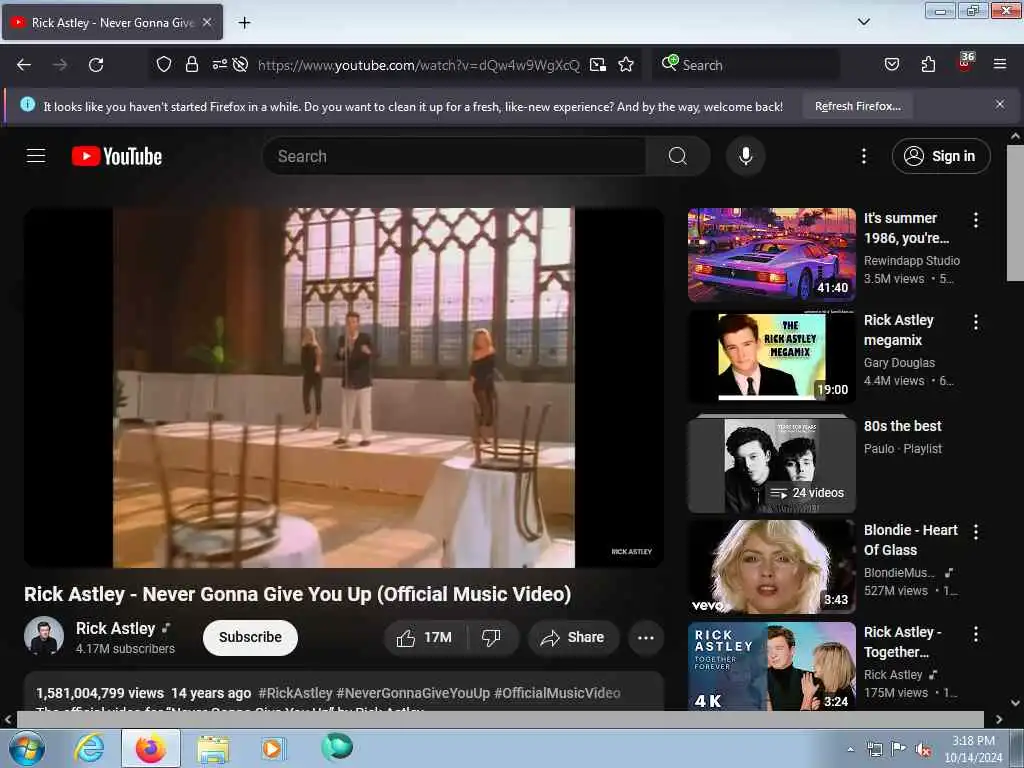Click the Firefox Search box in toolbar
Image resolution: width=1024 pixels, height=768 pixels.
tap(745, 65)
